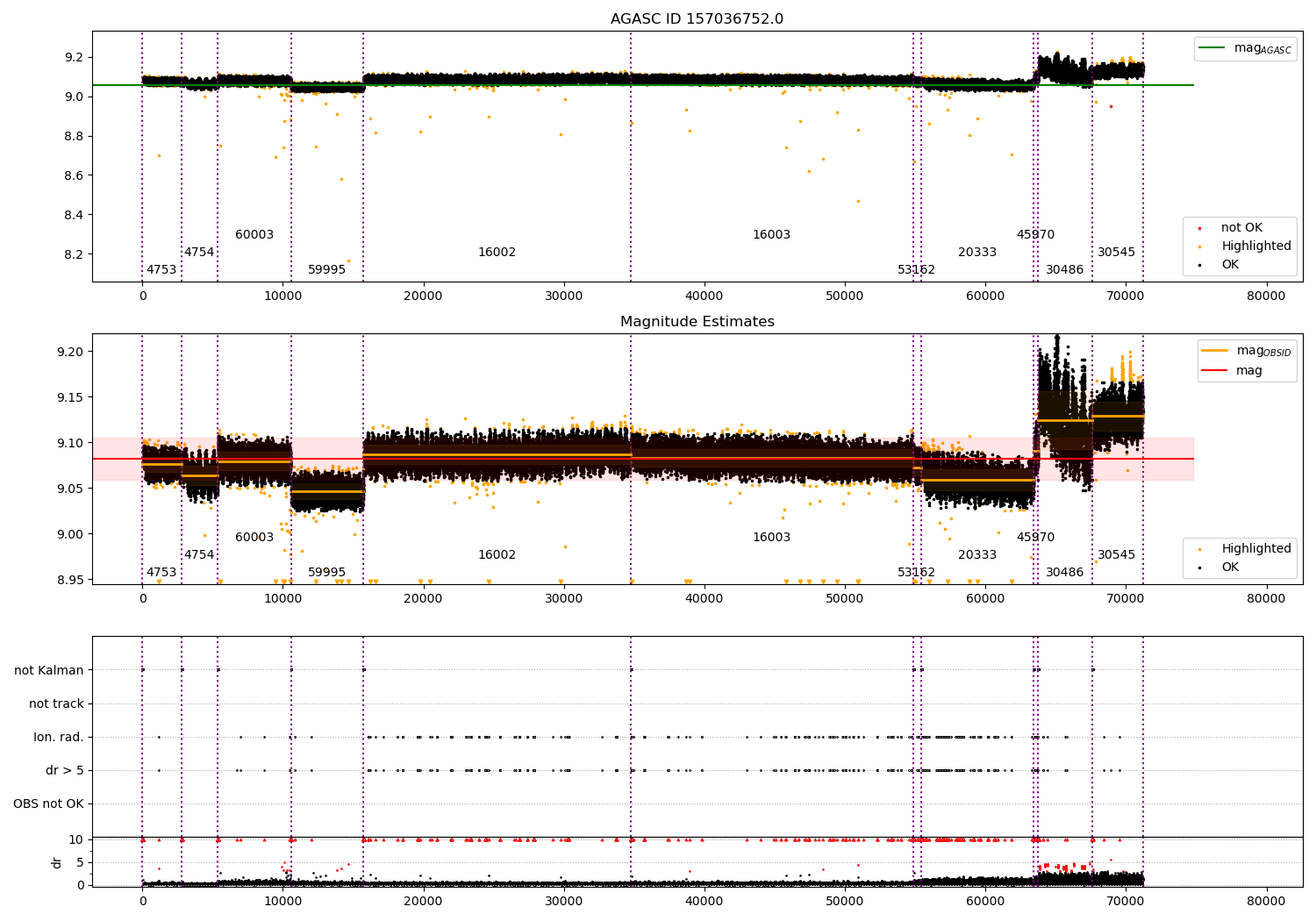The image size is (1316, 921).
Task: Click the 'dr > 5' axis label
Action: [x=65, y=770]
